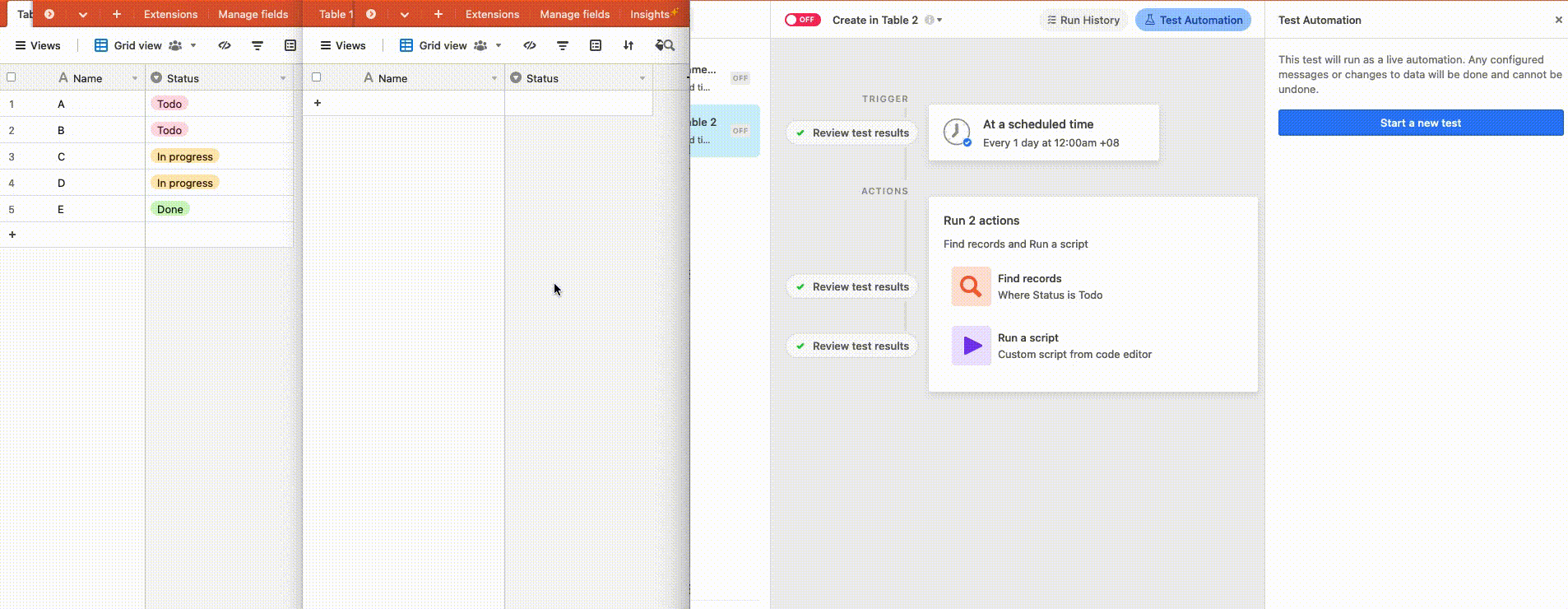Select the Table 1 tab

pyautogui.click(x=336, y=14)
